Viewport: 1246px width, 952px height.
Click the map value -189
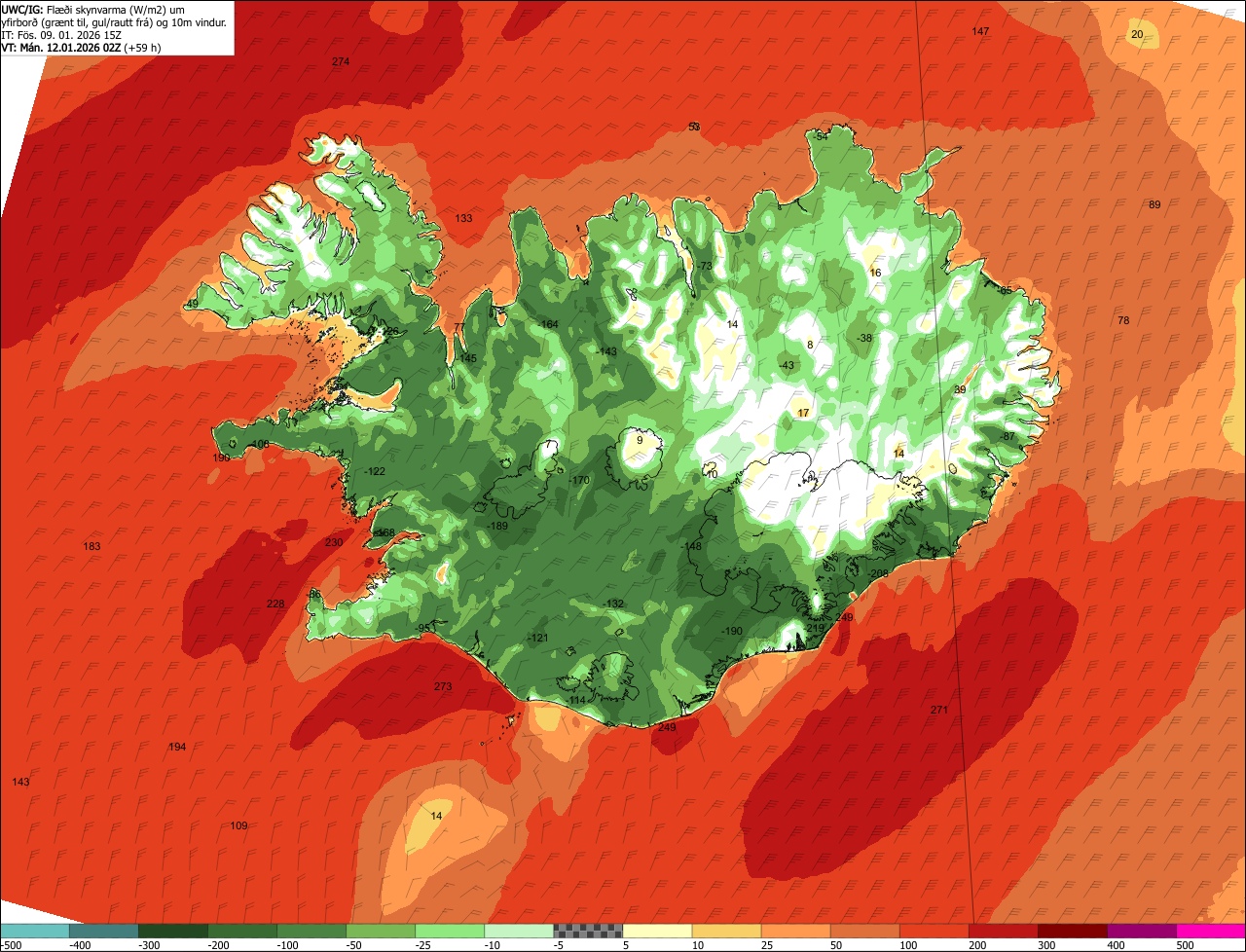497,526
